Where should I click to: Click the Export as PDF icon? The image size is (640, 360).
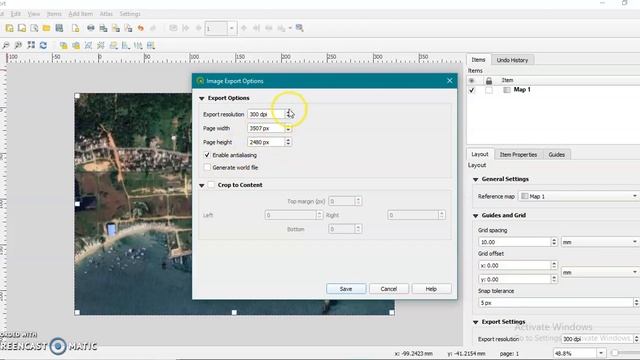click(x=128, y=28)
